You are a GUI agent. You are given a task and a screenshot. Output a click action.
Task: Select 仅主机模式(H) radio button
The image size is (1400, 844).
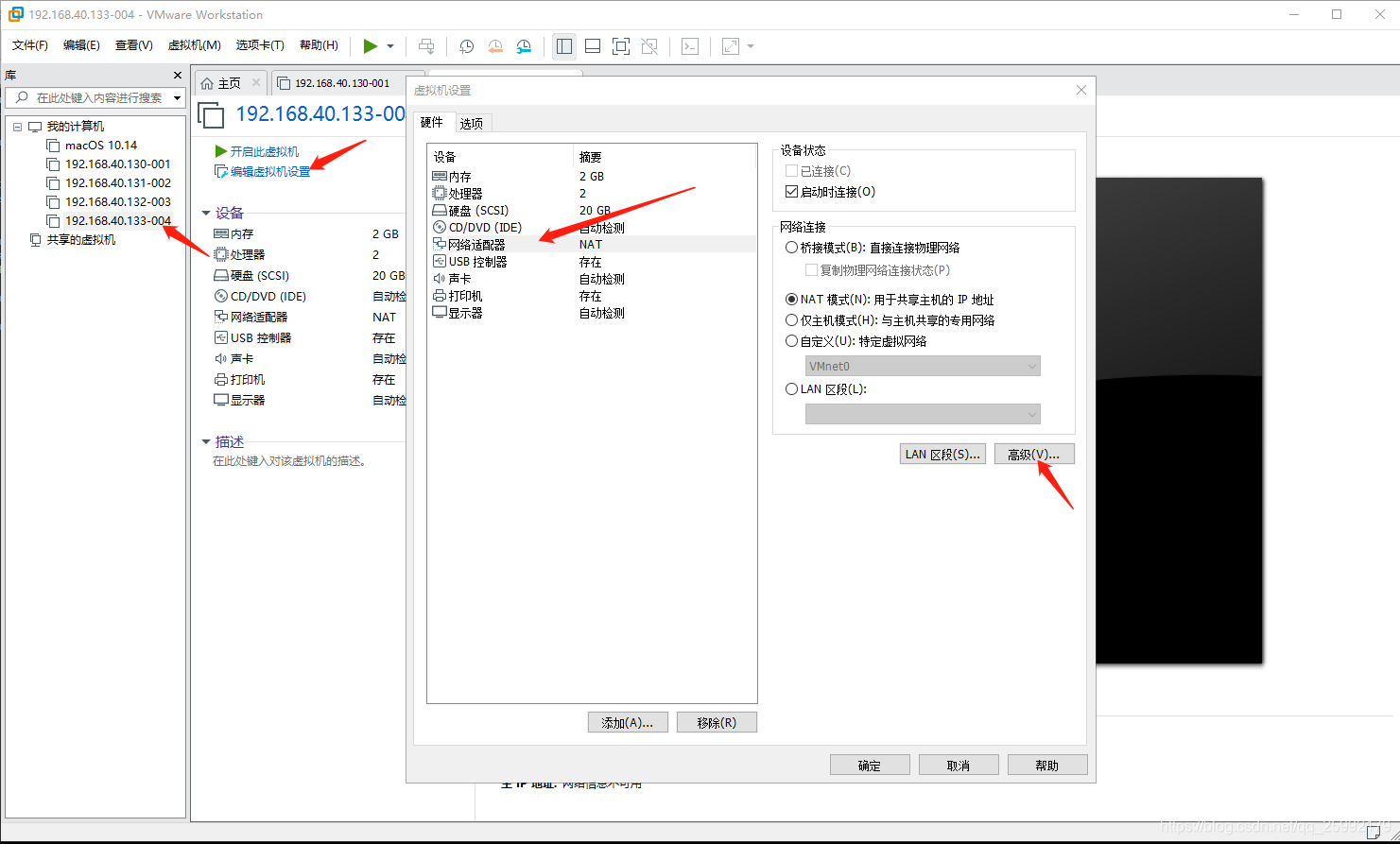pyautogui.click(x=792, y=320)
